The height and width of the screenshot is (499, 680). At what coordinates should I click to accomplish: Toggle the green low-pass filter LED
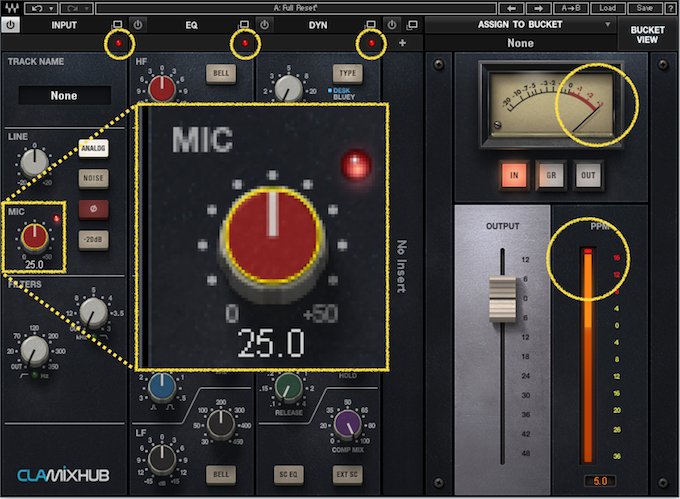click(x=94, y=336)
